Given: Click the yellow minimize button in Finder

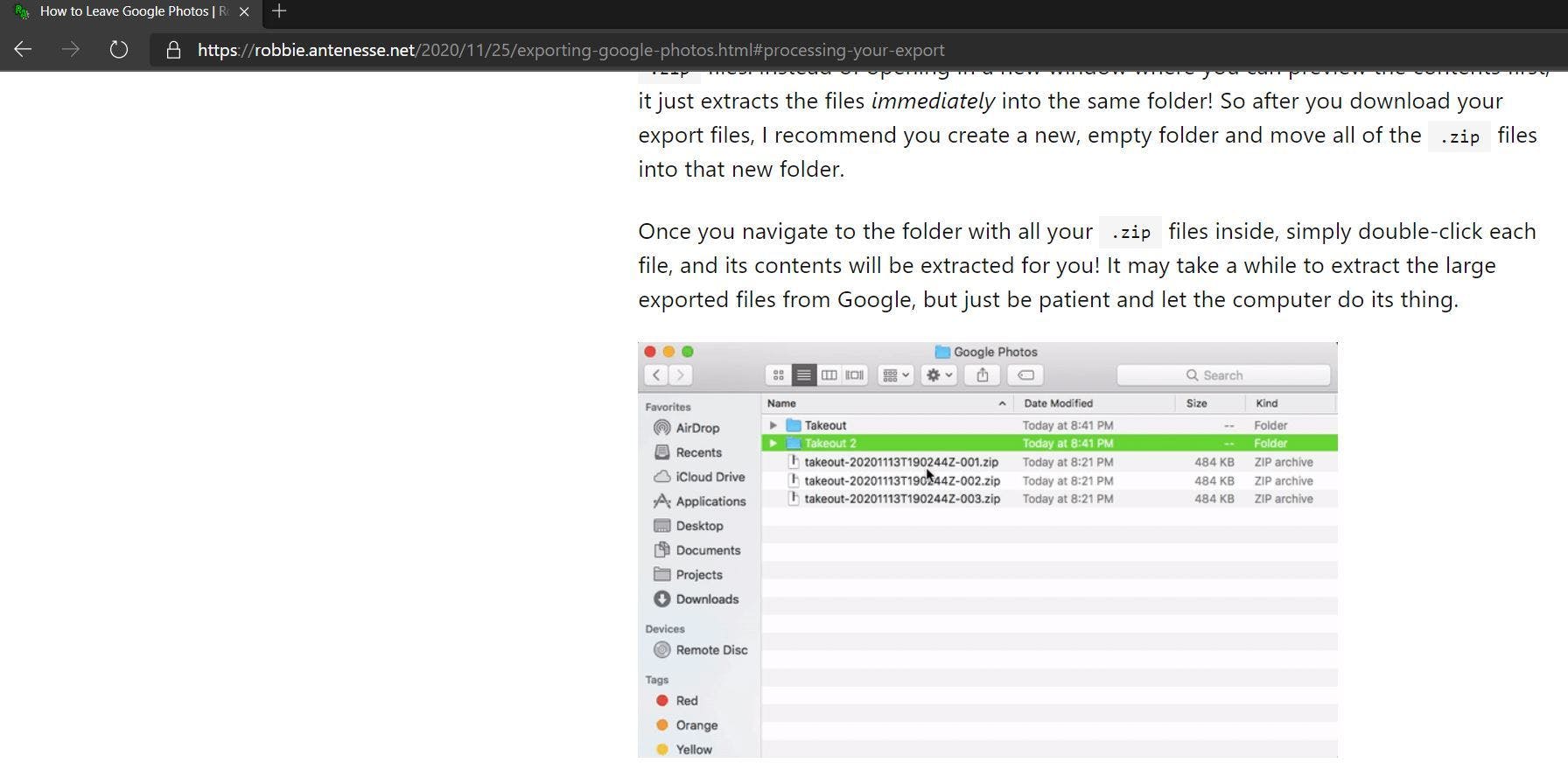Looking at the screenshot, I should tap(668, 352).
